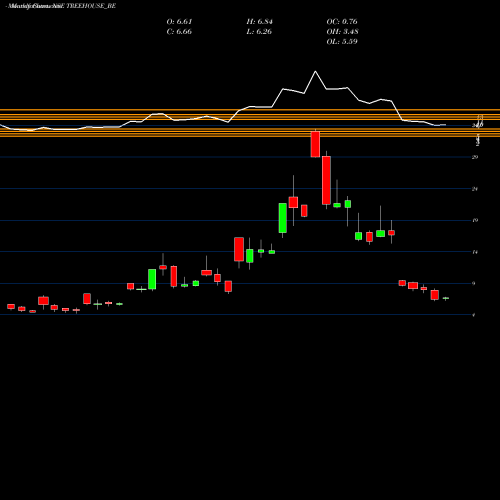Screen dimensions: 500x500
Task: Click the 29 price axis label
Action: 475,157
